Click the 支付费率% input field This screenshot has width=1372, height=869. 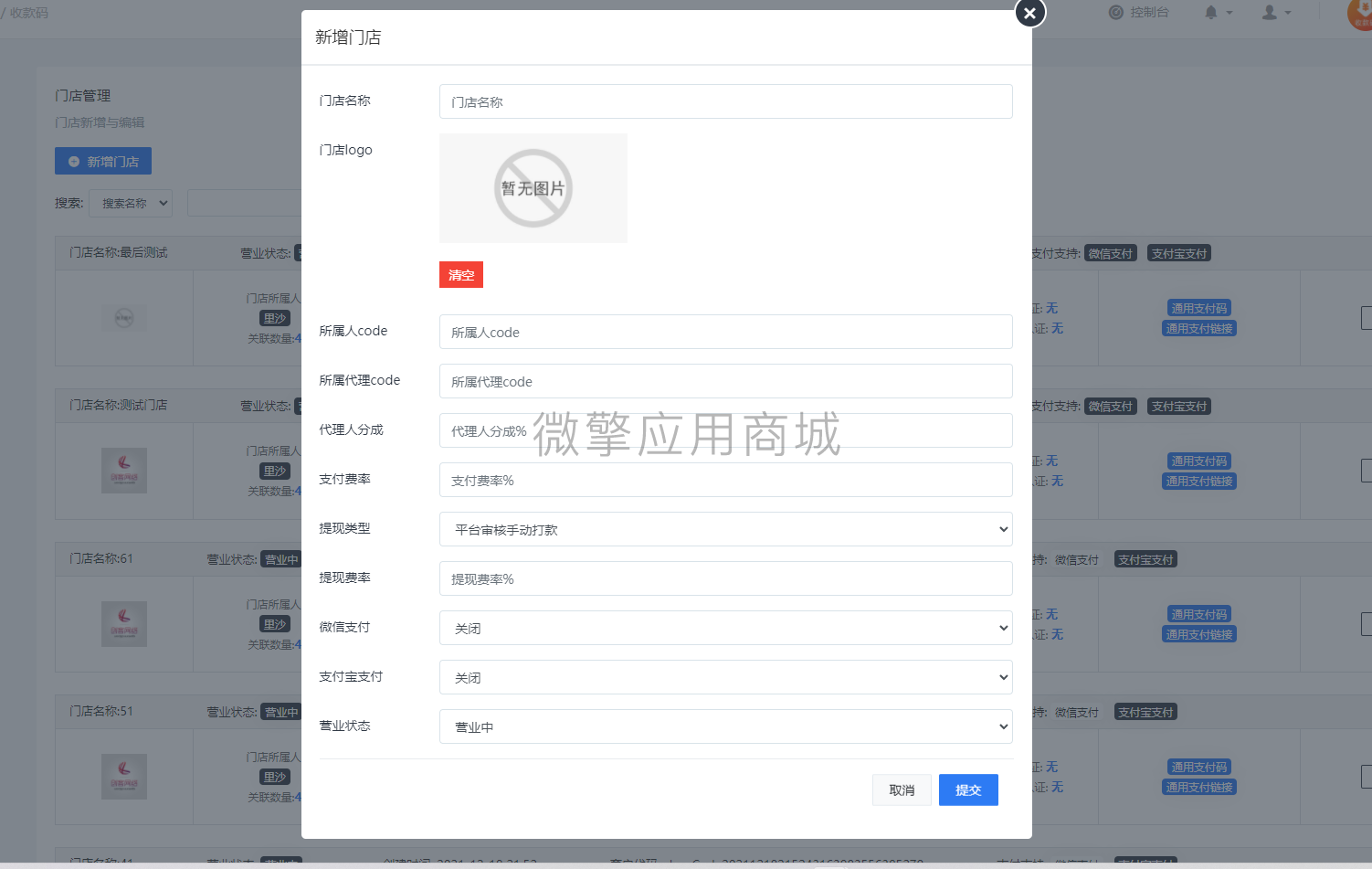click(725, 480)
